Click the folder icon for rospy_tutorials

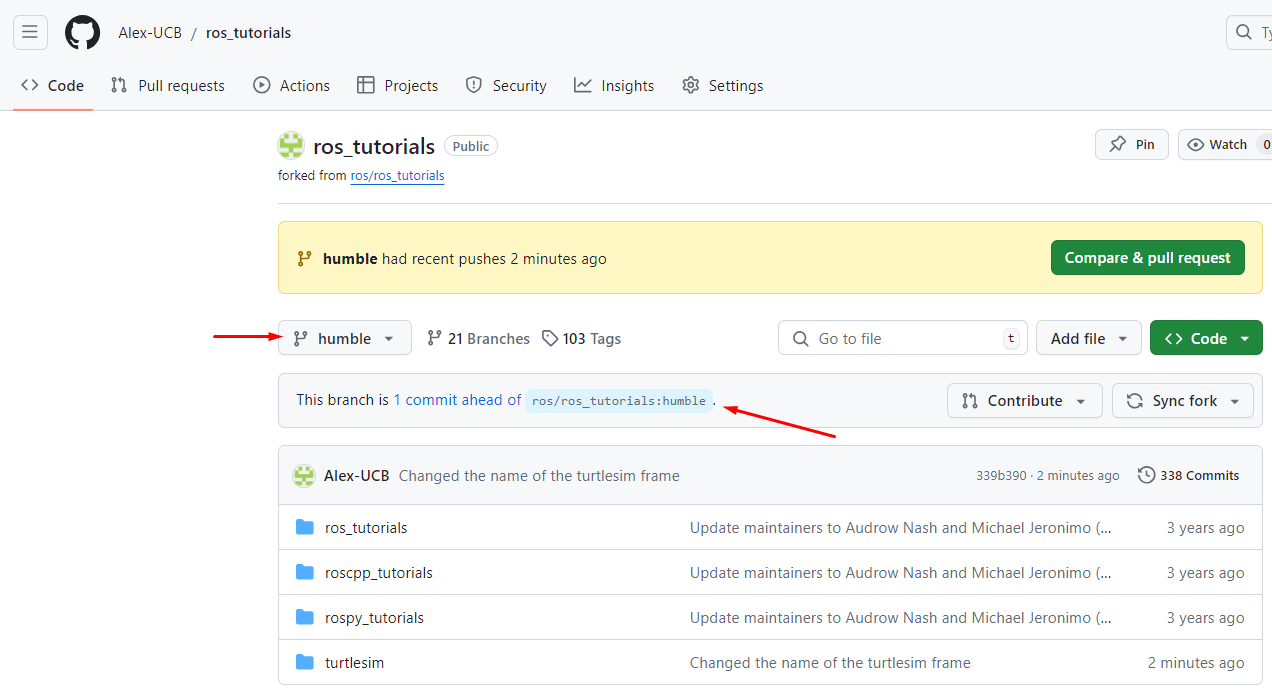pyautogui.click(x=305, y=617)
